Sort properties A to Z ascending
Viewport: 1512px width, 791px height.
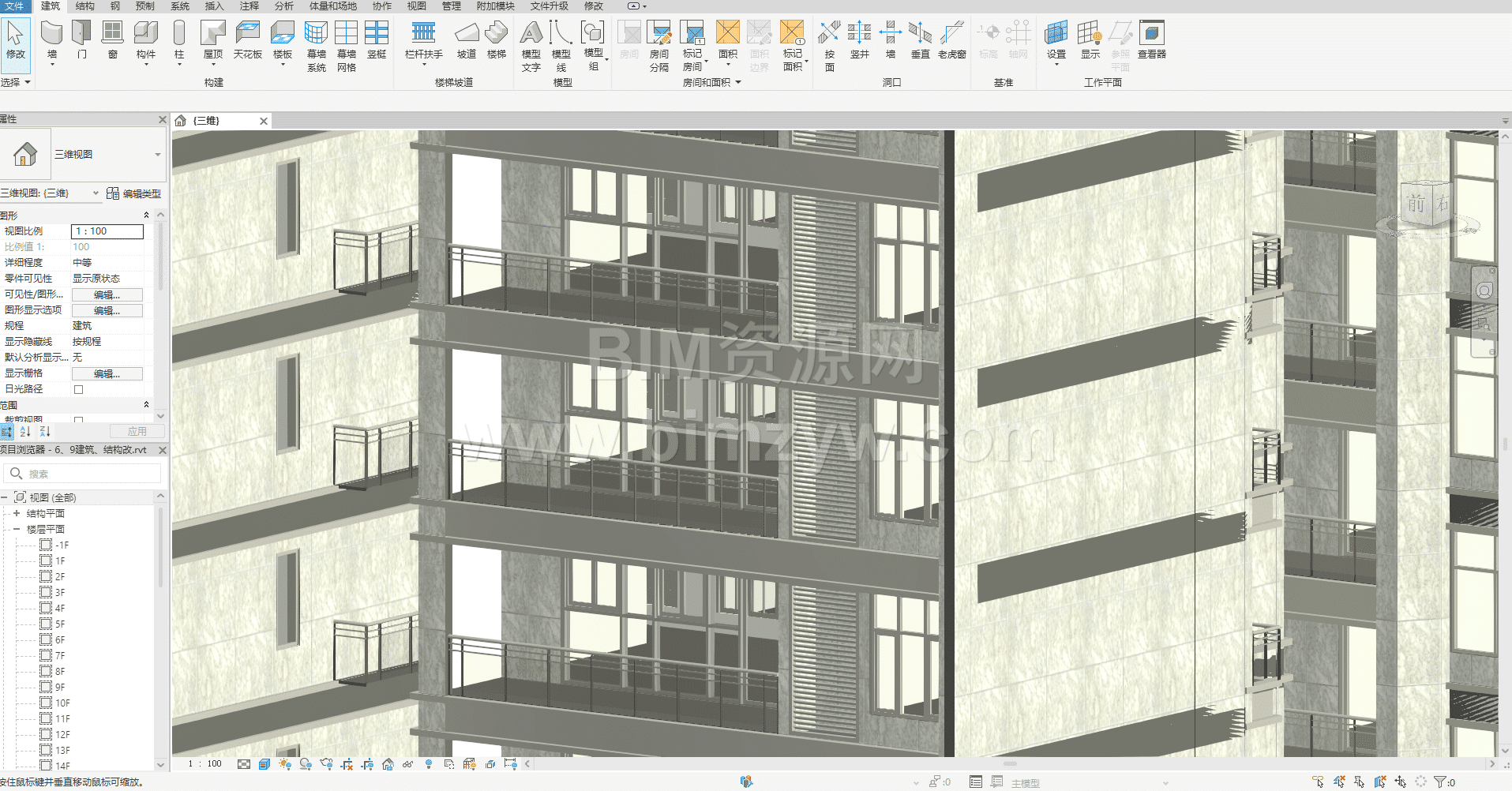pyautogui.click(x=25, y=431)
